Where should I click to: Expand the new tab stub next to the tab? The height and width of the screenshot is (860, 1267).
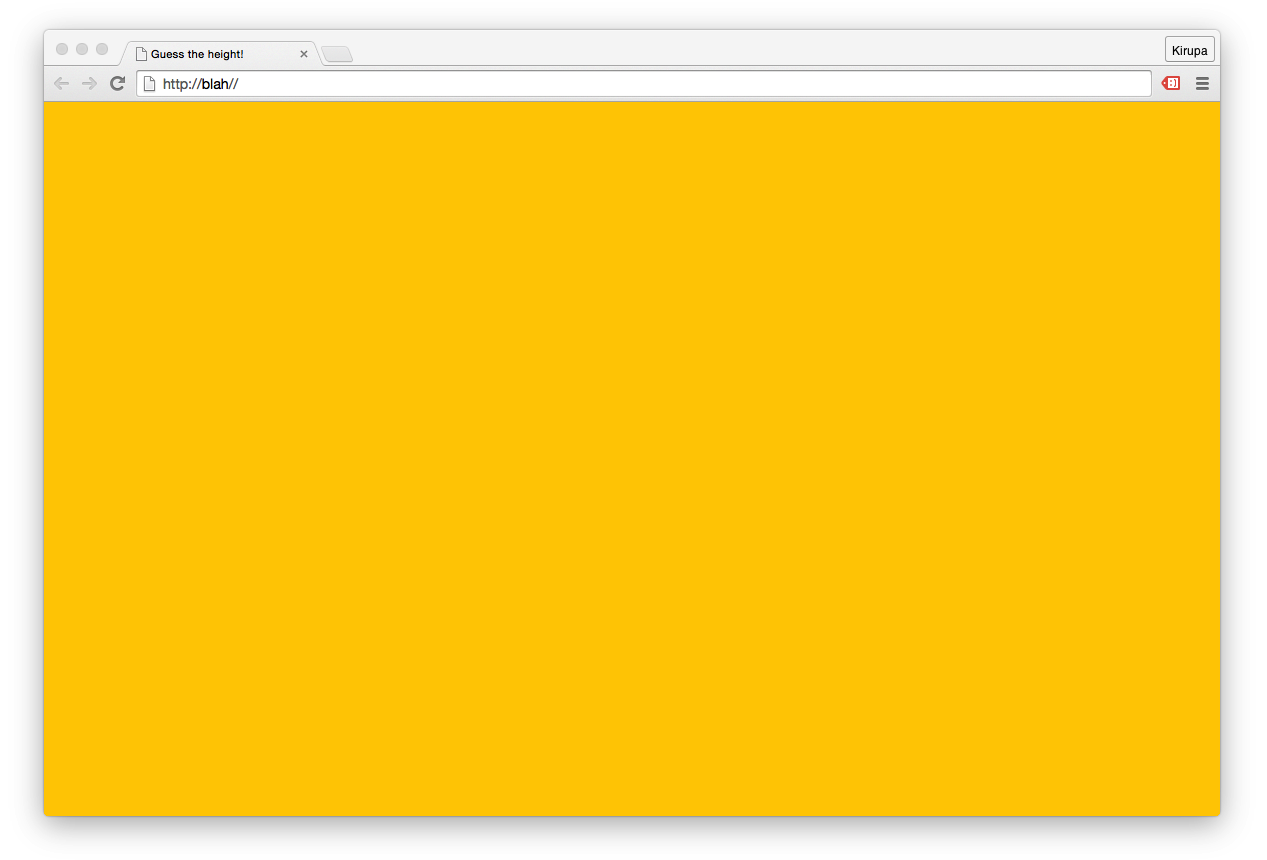337,54
